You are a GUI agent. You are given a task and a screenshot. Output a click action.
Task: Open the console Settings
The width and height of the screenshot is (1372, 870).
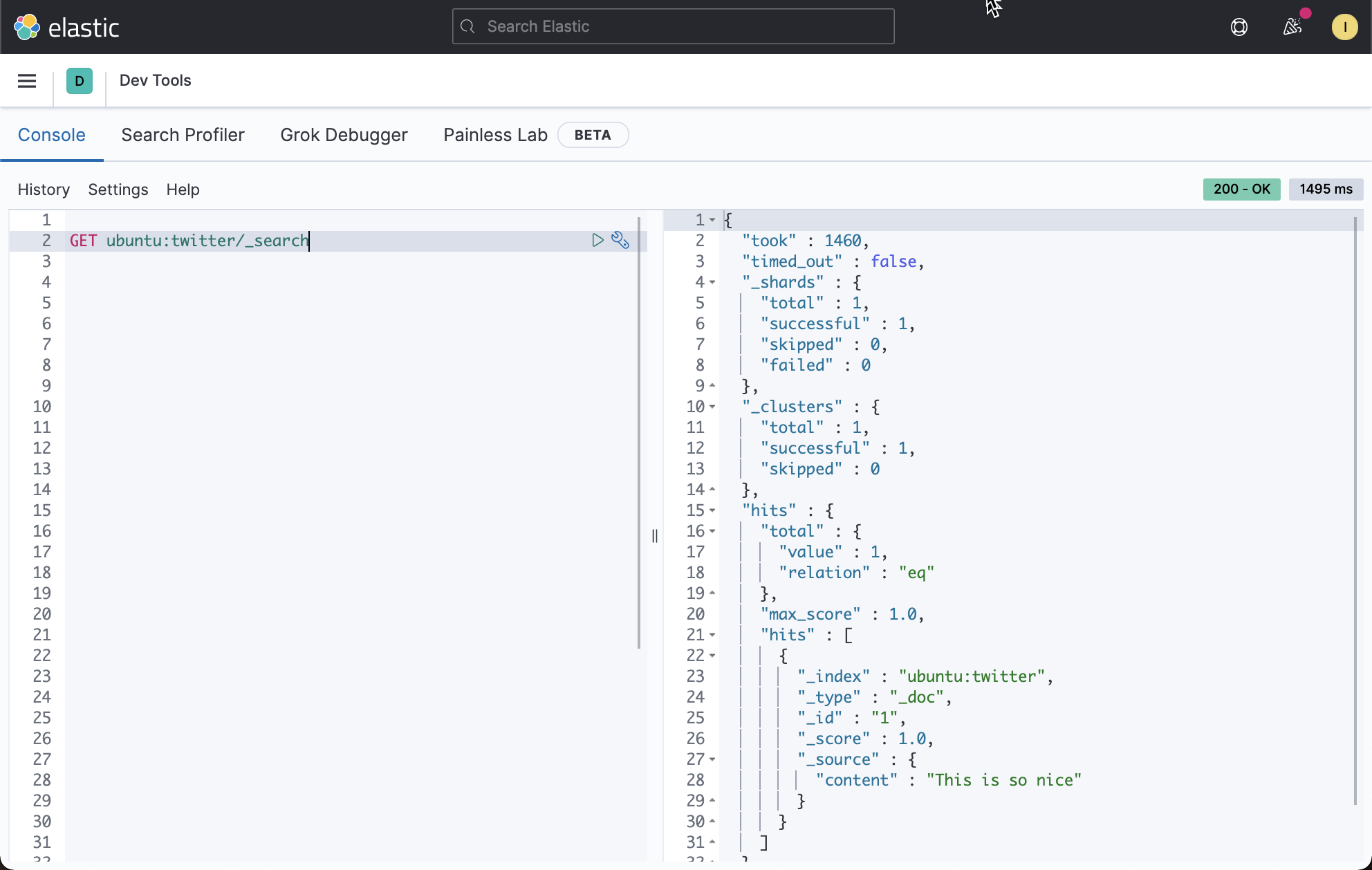tap(118, 189)
